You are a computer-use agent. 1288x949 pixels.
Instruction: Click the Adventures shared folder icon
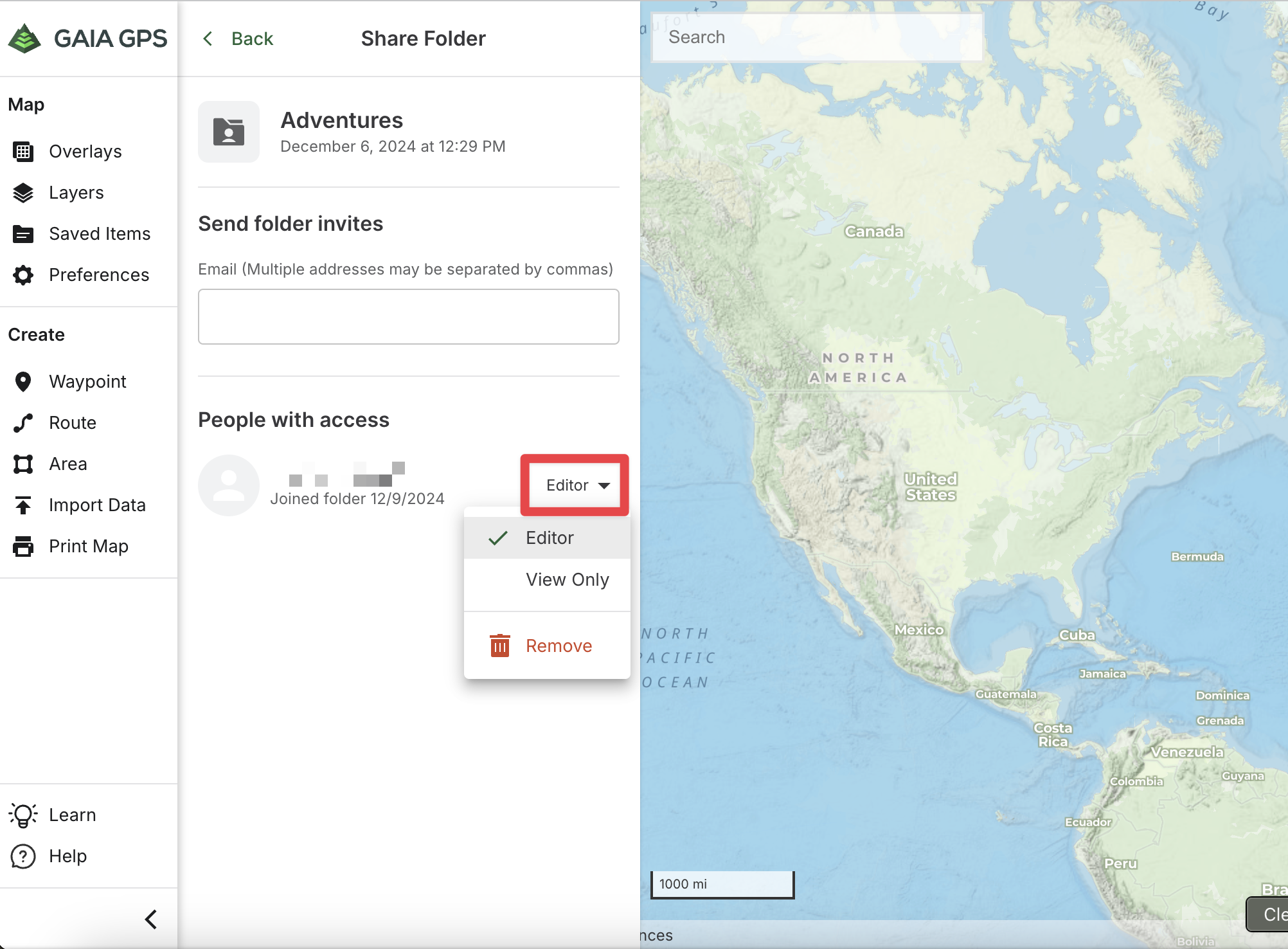pos(229,132)
